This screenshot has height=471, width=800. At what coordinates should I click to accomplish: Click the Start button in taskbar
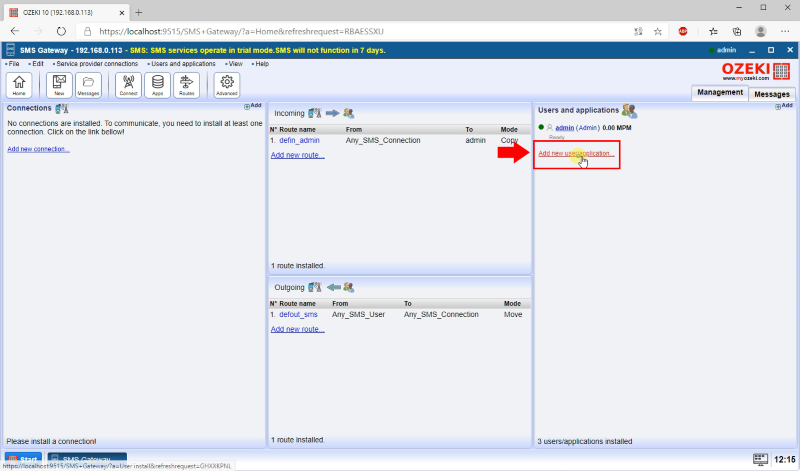(23, 459)
